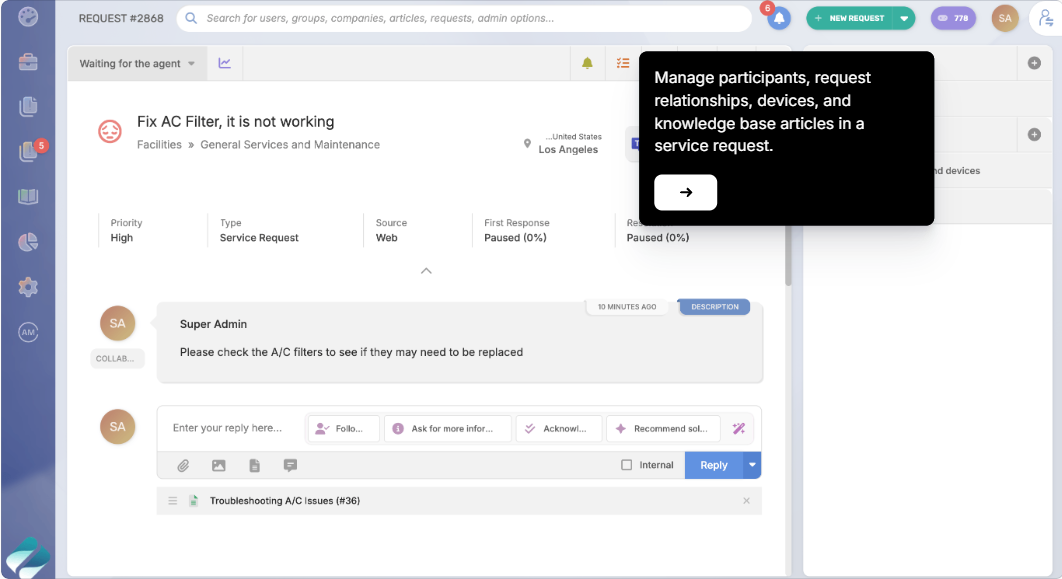
Task: Open the knowledge base book icon
Action: point(28,196)
